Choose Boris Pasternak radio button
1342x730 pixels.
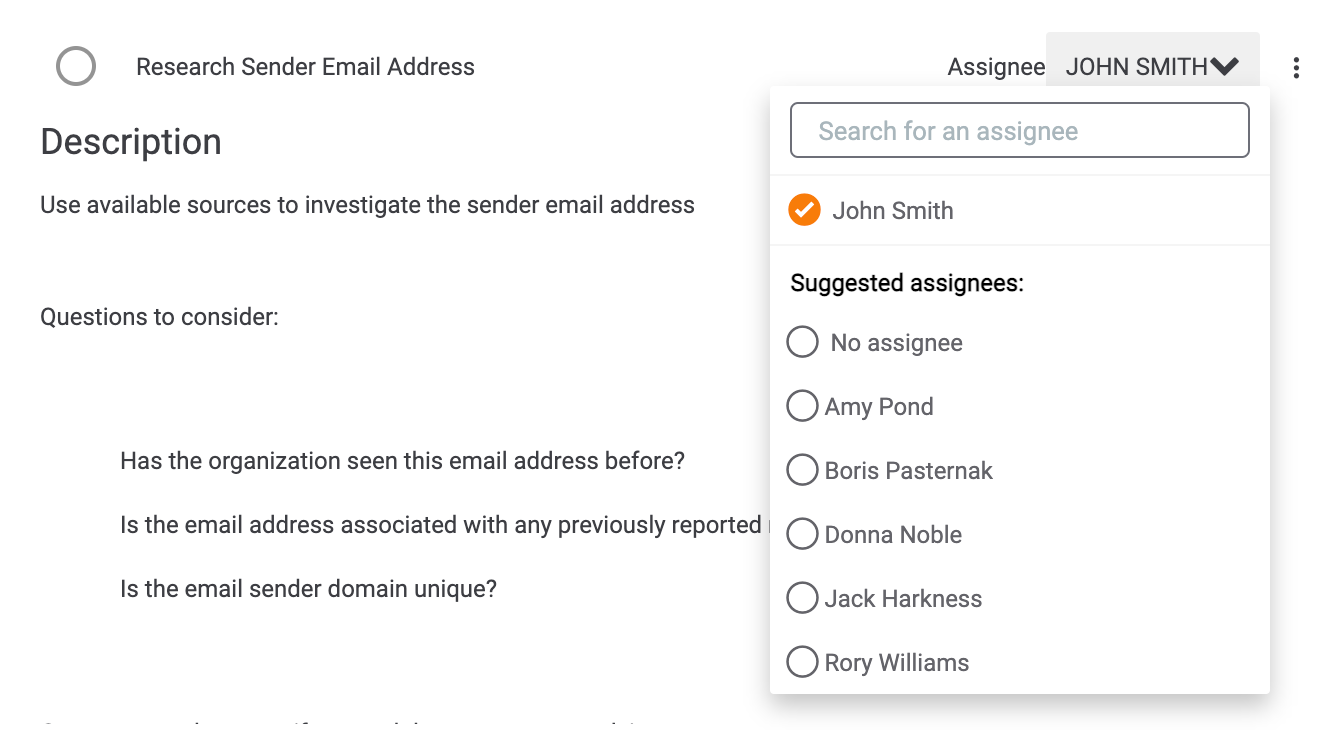pos(802,470)
